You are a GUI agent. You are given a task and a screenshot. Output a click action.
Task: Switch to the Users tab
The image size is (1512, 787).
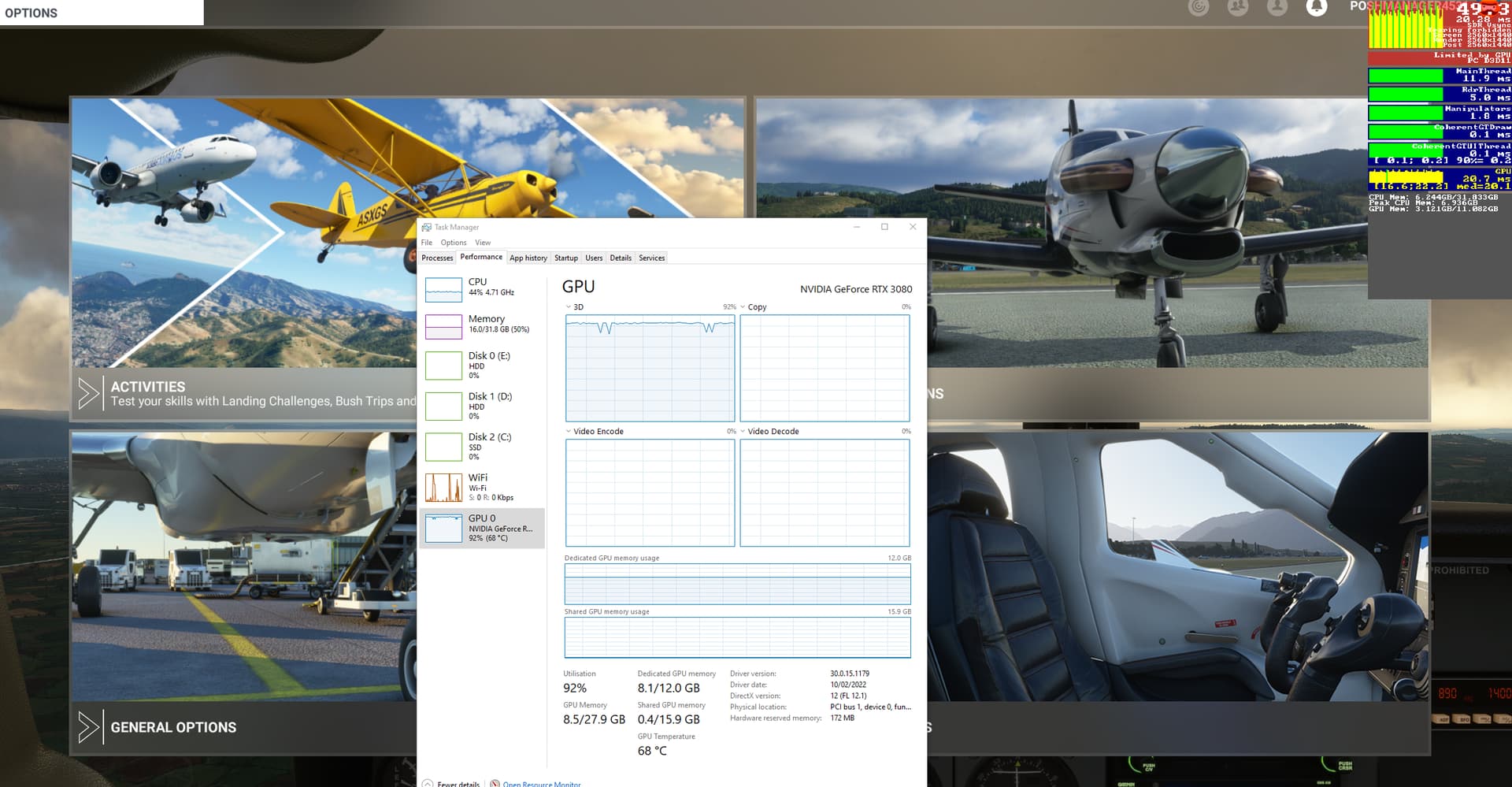point(594,258)
